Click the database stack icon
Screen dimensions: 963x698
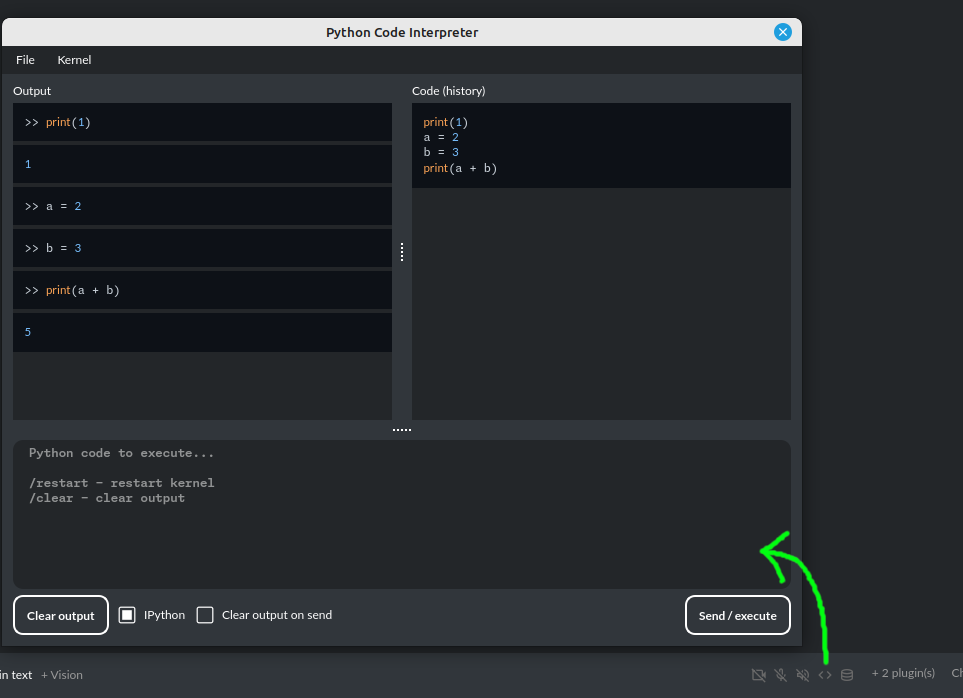point(847,675)
